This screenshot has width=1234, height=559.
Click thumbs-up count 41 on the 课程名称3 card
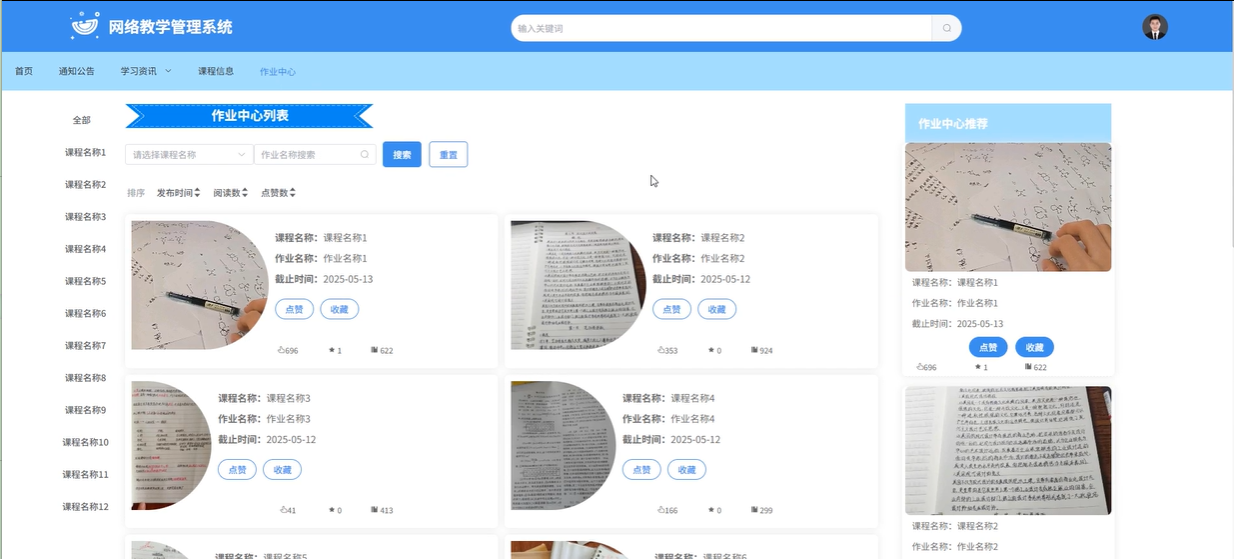pos(288,510)
